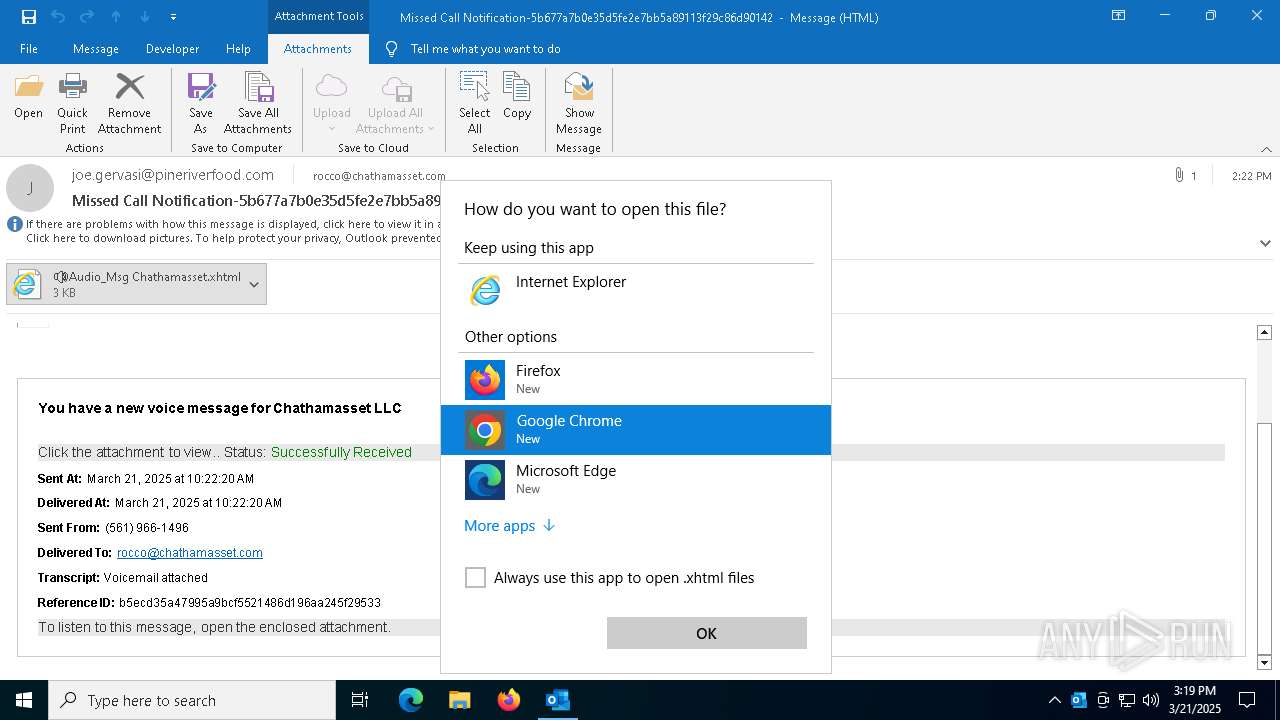Screen dimensions: 1280x720
Task: Click the rocco@chathamasset.com email link
Action: [190, 553]
